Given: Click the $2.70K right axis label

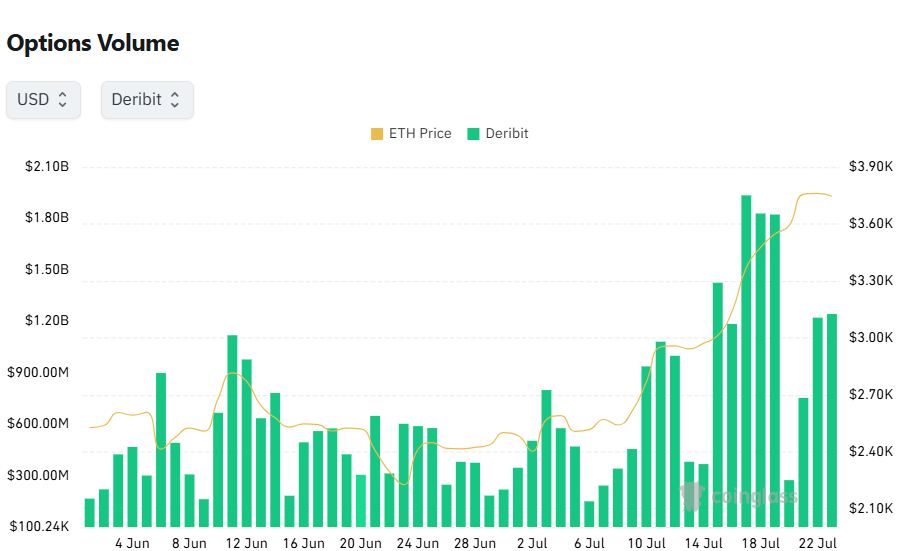Looking at the screenshot, I should click(871, 394).
